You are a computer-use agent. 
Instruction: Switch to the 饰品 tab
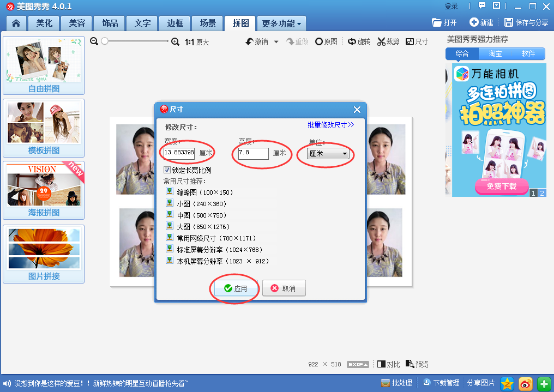pyautogui.click(x=110, y=23)
